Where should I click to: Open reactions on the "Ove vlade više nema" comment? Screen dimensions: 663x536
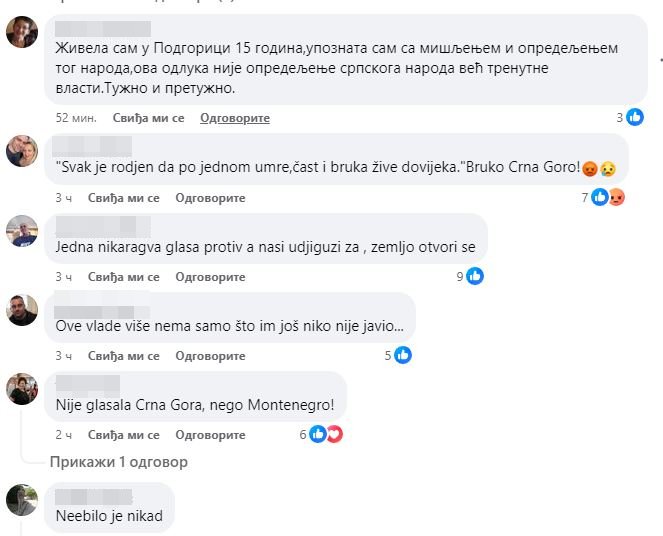click(403, 355)
